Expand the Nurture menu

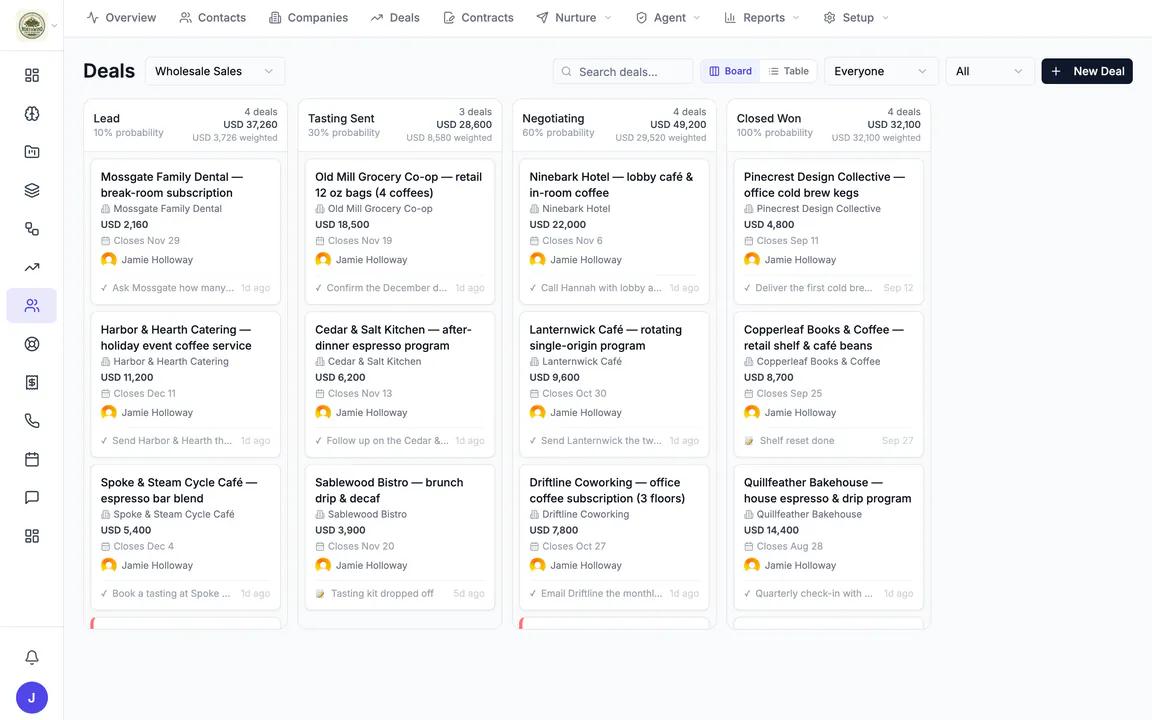(x=574, y=18)
